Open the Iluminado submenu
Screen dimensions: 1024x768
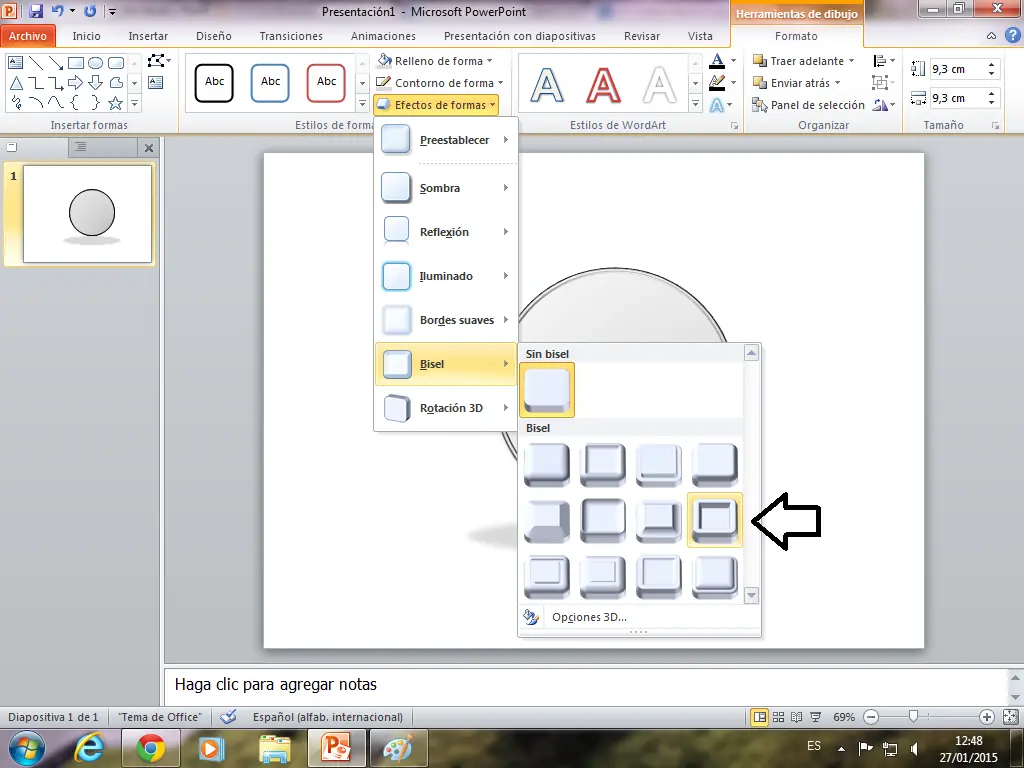coord(446,276)
